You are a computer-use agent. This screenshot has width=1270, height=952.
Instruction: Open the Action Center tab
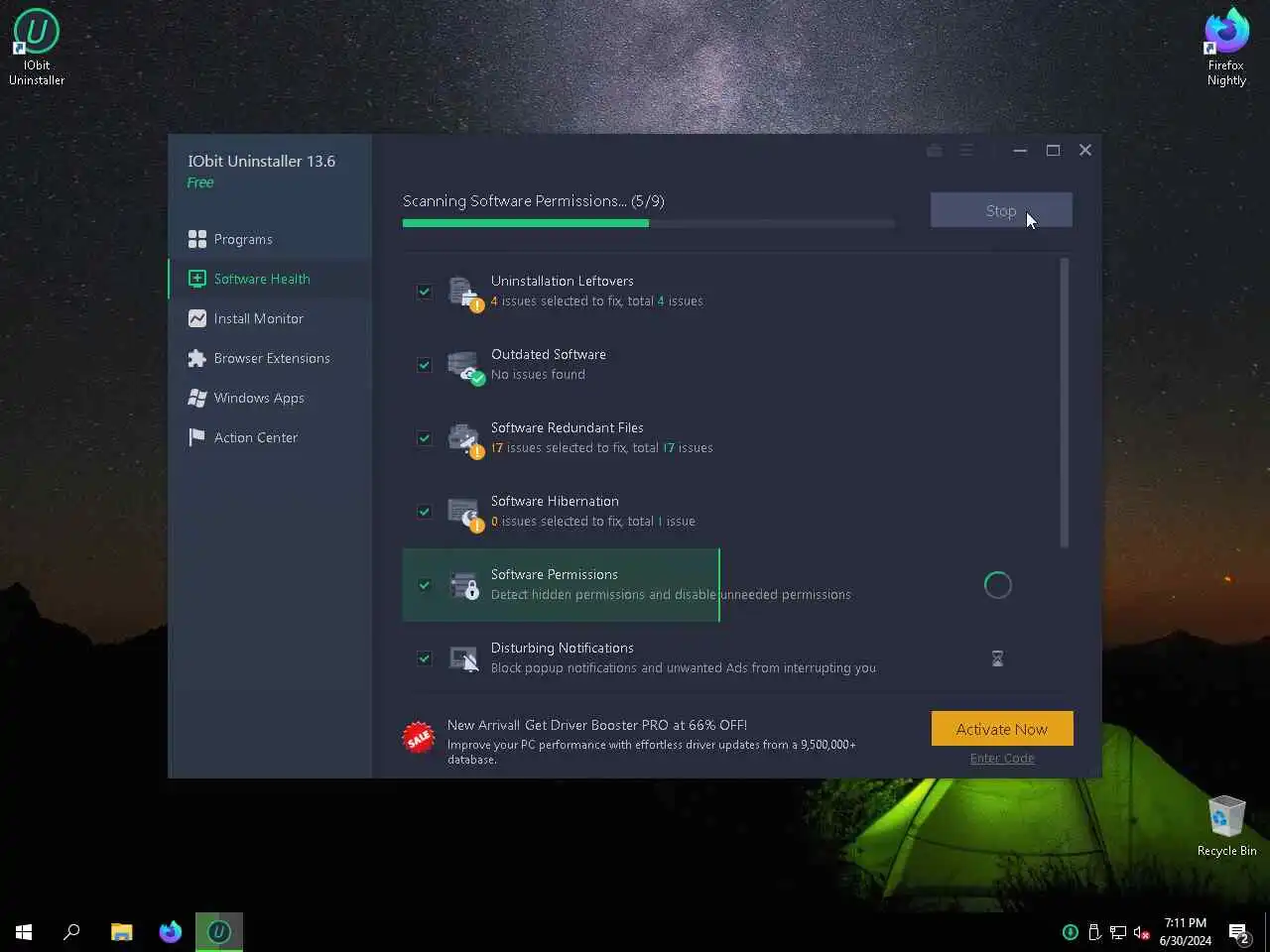click(270, 437)
